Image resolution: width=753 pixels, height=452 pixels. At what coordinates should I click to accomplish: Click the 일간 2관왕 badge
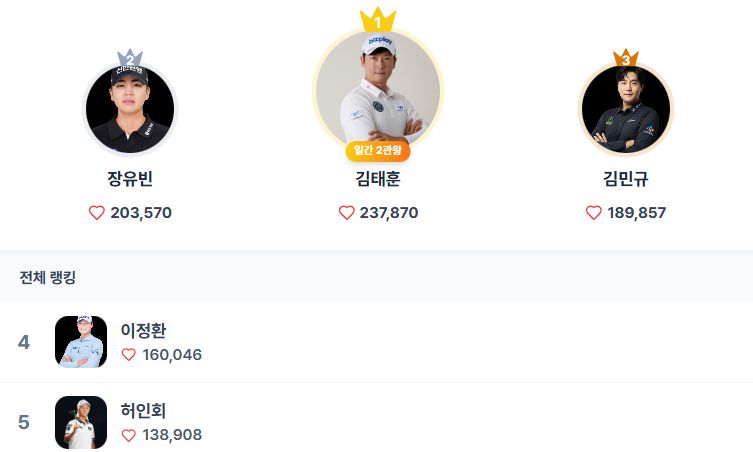click(x=378, y=151)
